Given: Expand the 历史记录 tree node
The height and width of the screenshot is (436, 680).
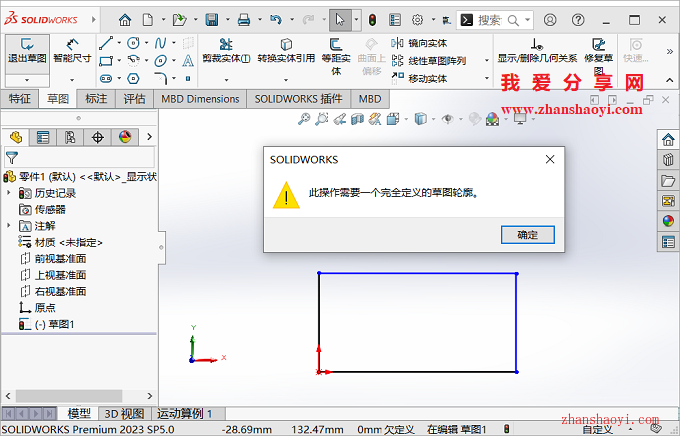Looking at the screenshot, I should coord(9,192).
